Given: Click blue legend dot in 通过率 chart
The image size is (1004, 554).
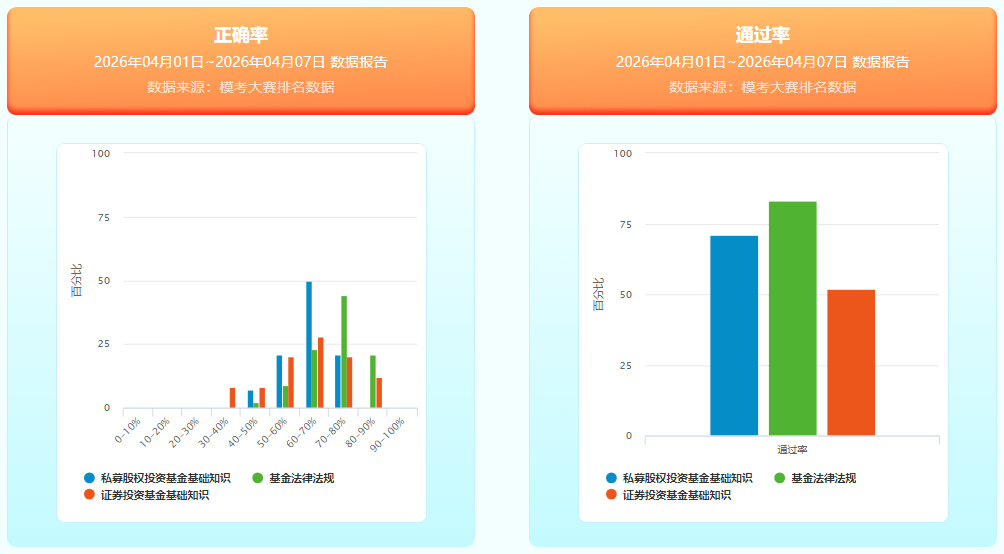Looking at the screenshot, I should point(612,478).
